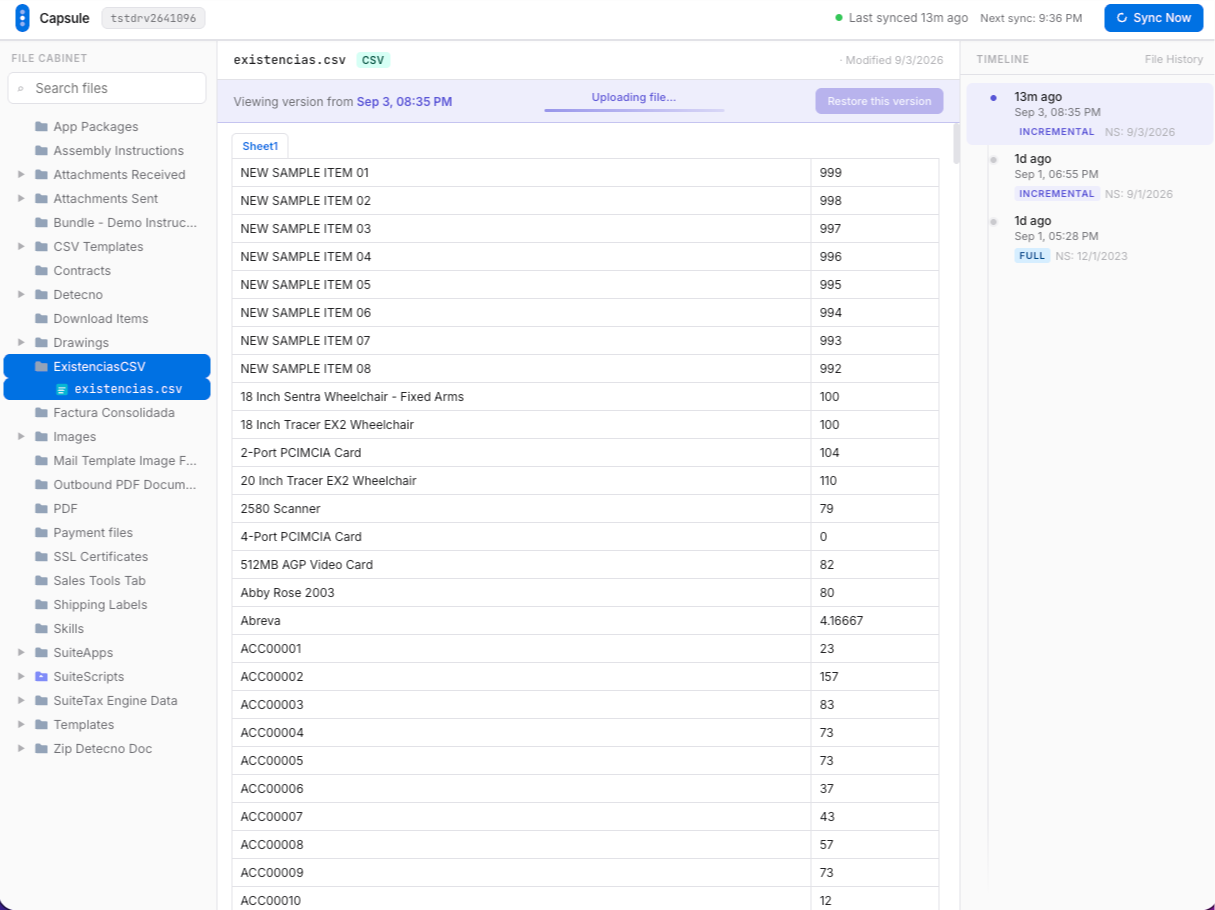This screenshot has height=910, width=1215.
Task: Click the Assembly Instructions folder icon
Action: [x=41, y=151]
